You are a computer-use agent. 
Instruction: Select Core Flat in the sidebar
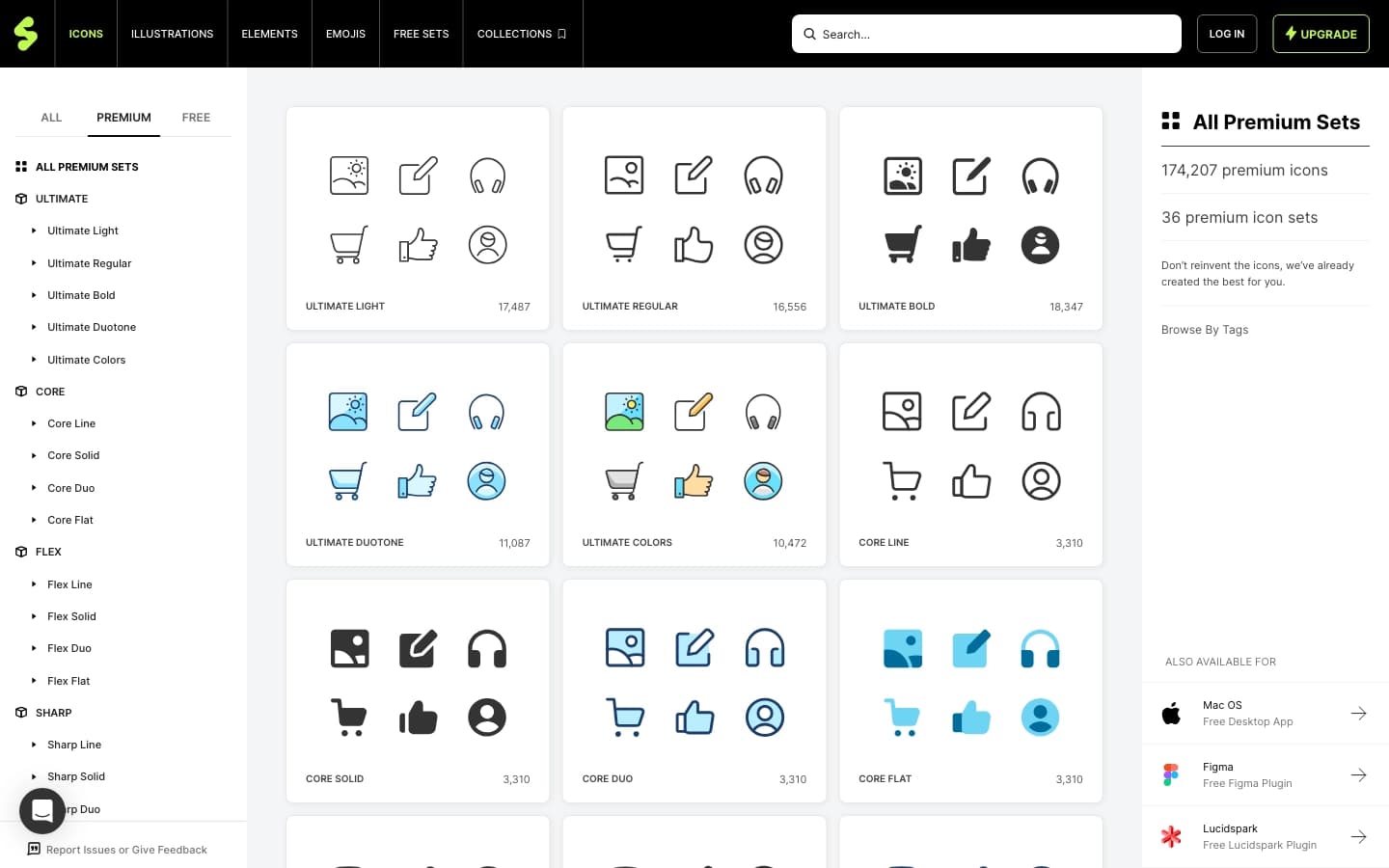70,520
